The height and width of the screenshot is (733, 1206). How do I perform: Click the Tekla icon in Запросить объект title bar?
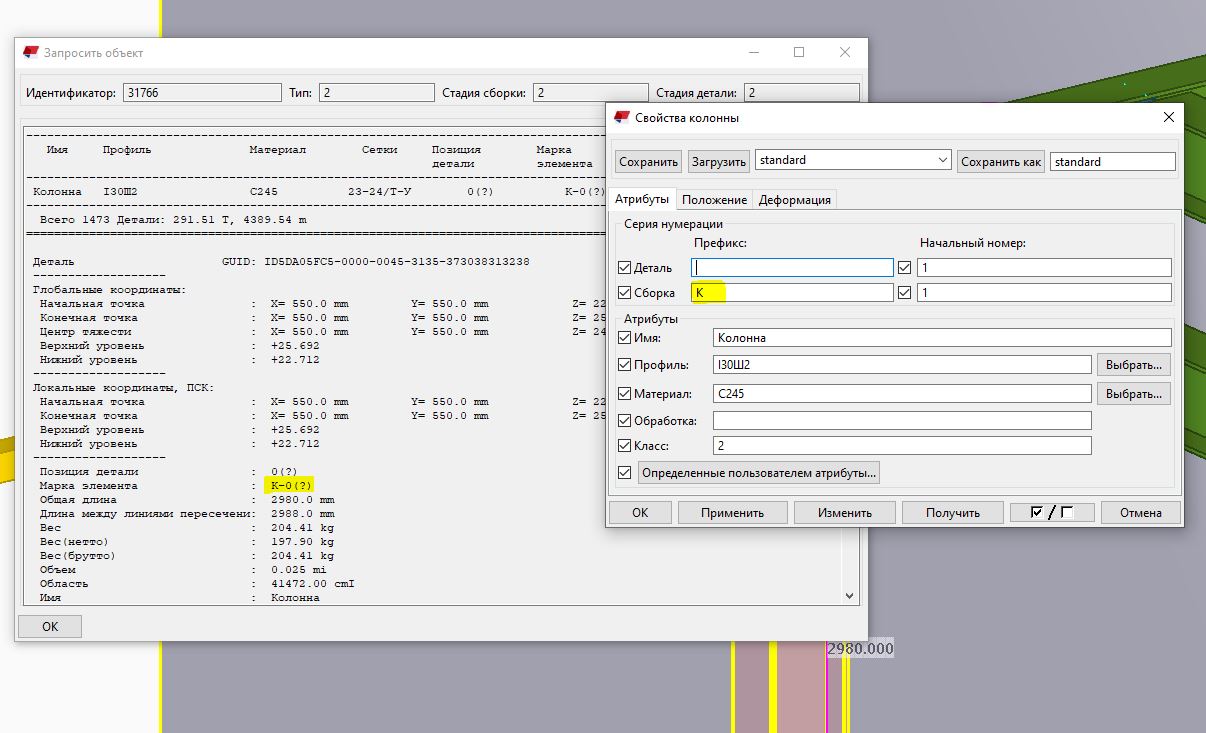30,53
